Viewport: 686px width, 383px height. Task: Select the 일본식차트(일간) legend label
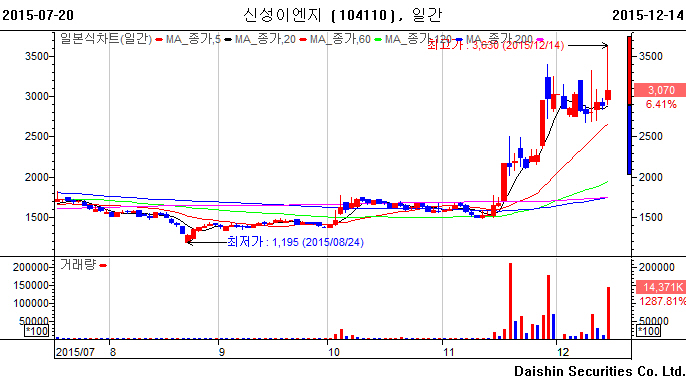[x=106, y=39]
